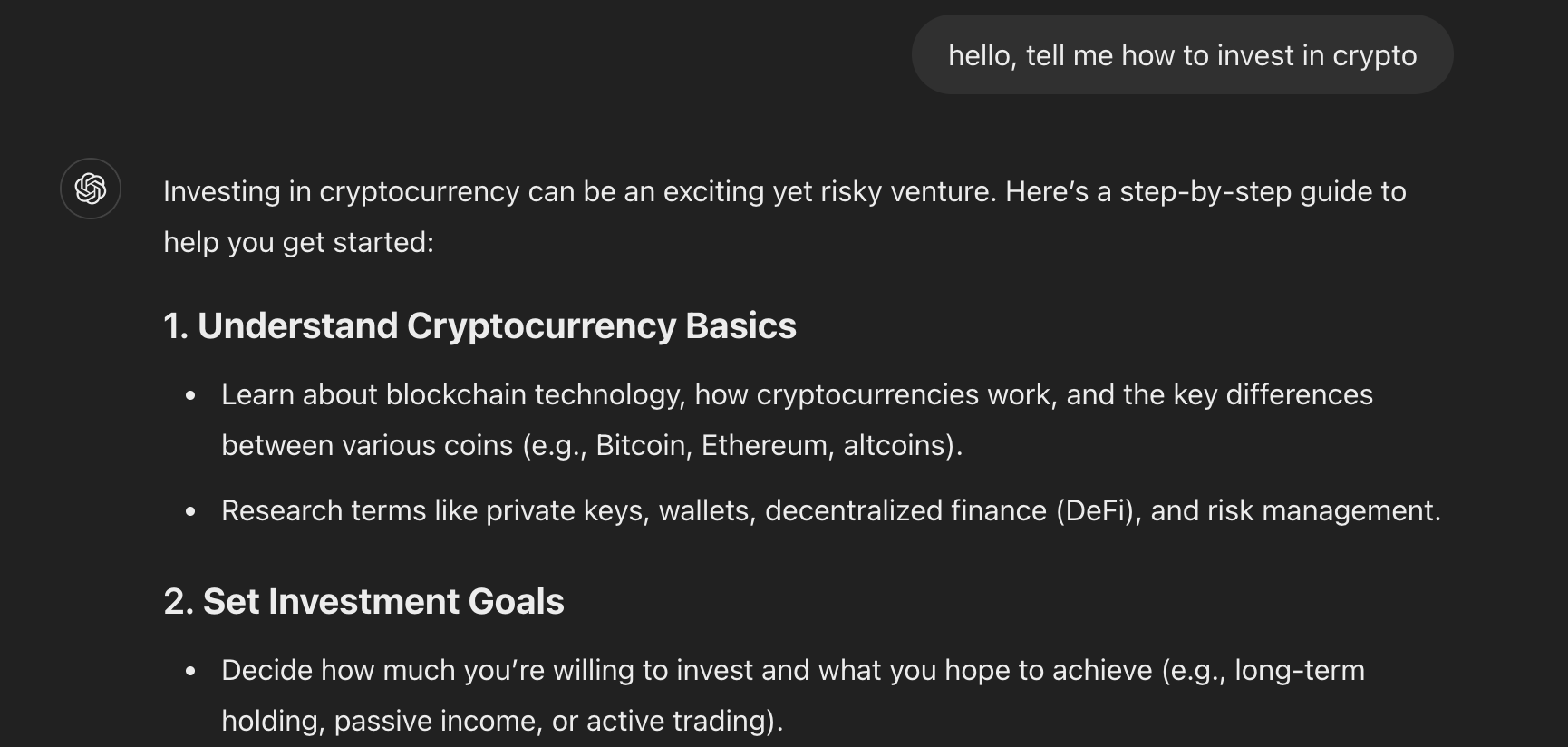
Task: Click the line 'holding, passive income, or active trading'
Action: coord(502,722)
